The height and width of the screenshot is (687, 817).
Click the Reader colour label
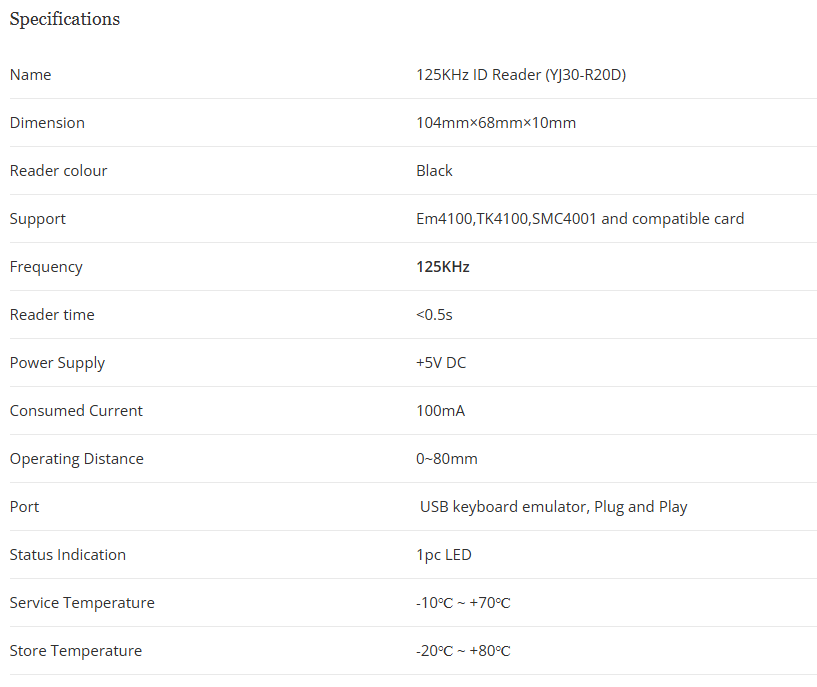(x=58, y=171)
